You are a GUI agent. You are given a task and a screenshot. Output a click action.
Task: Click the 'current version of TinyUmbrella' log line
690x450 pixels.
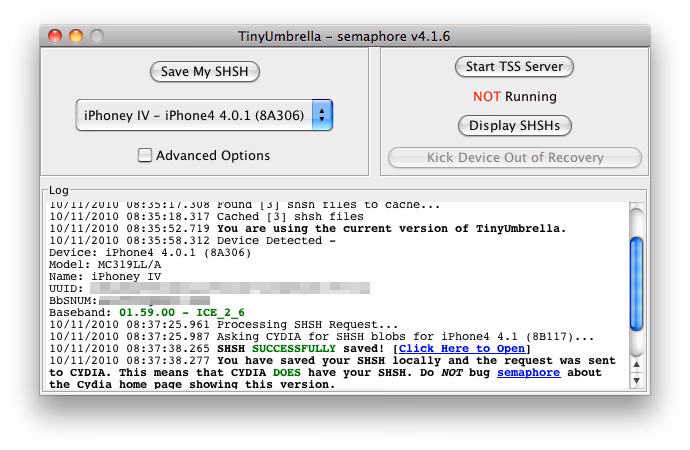[x=308, y=228]
